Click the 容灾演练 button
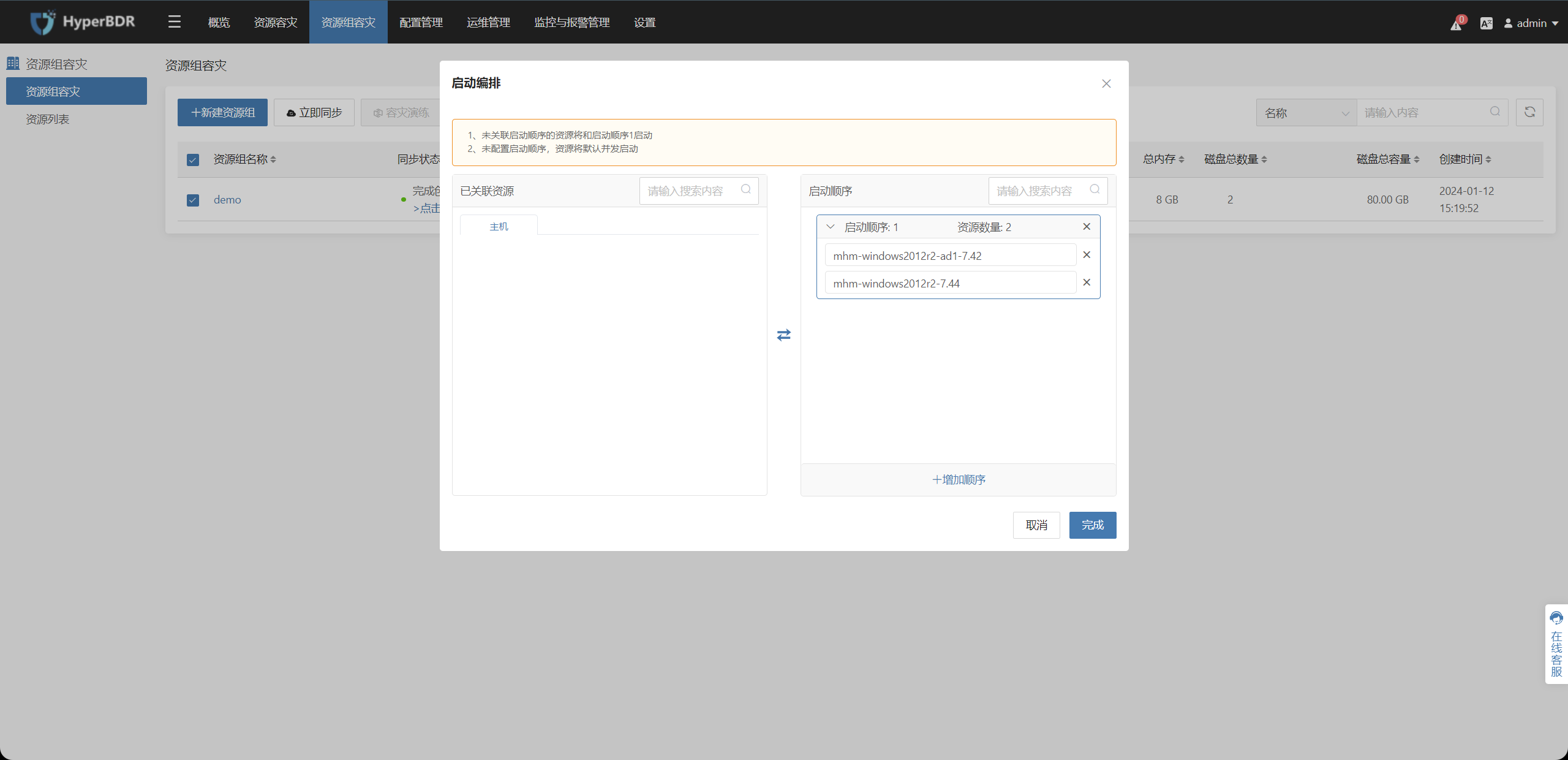The height and width of the screenshot is (760, 1568). pos(401,112)
